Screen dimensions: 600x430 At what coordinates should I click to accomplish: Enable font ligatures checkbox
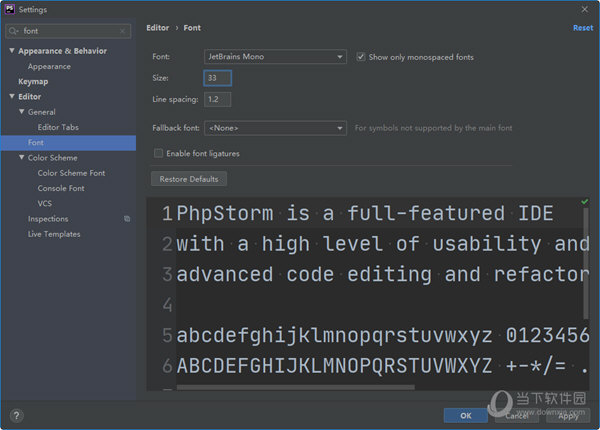coord(158,153)
